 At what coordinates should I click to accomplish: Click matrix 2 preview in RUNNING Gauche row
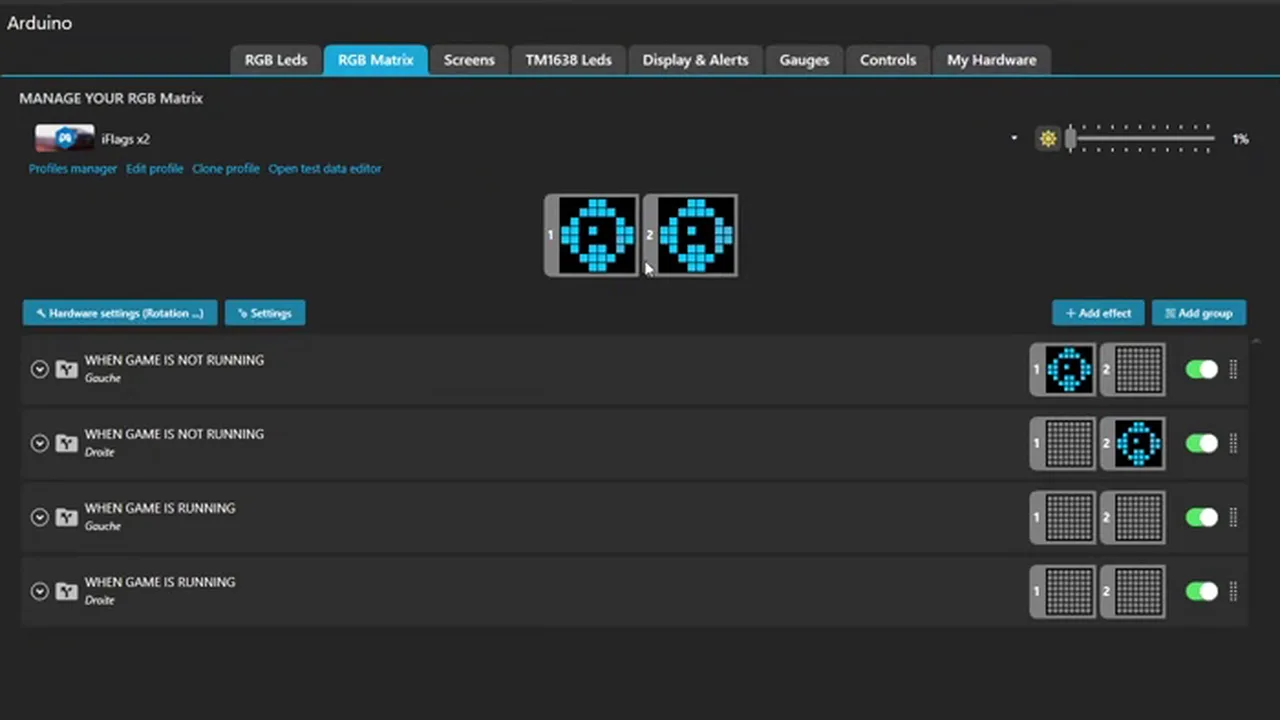pos(1133,517)
